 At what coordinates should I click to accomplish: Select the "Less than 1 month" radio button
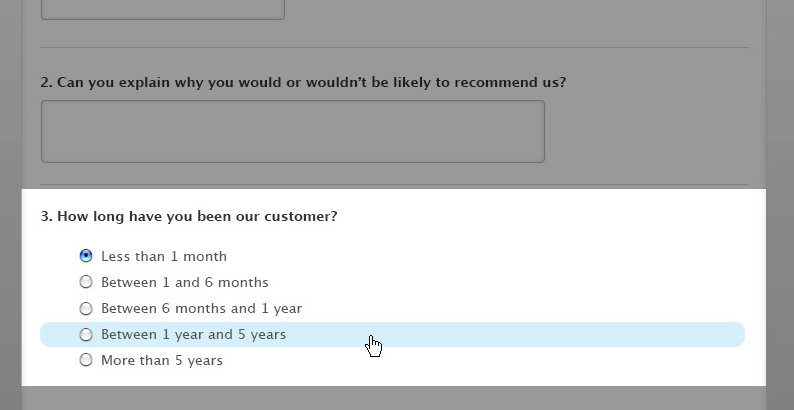tap(86, 256)
